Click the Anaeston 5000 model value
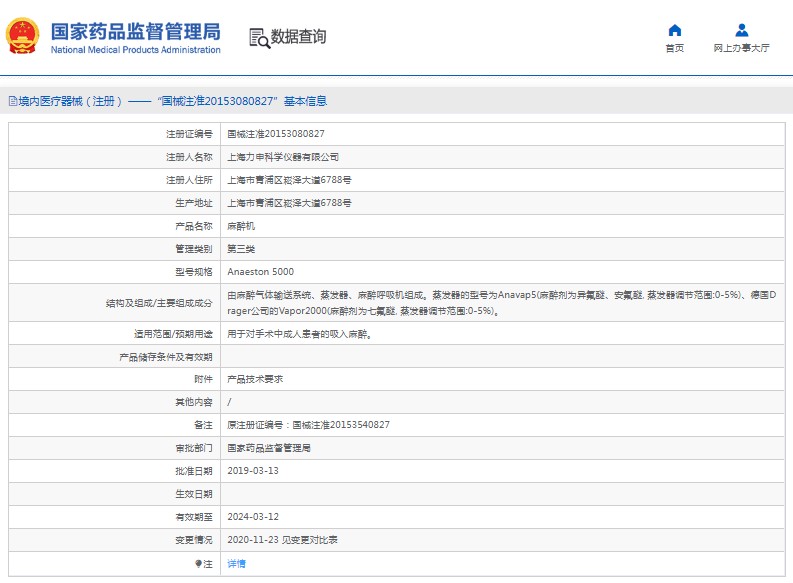793x583 pixels. (x=260, y=272)
